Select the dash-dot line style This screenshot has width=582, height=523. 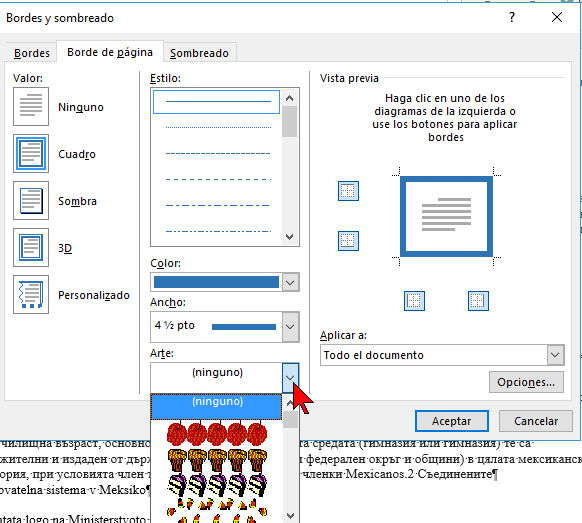point(218,205)
